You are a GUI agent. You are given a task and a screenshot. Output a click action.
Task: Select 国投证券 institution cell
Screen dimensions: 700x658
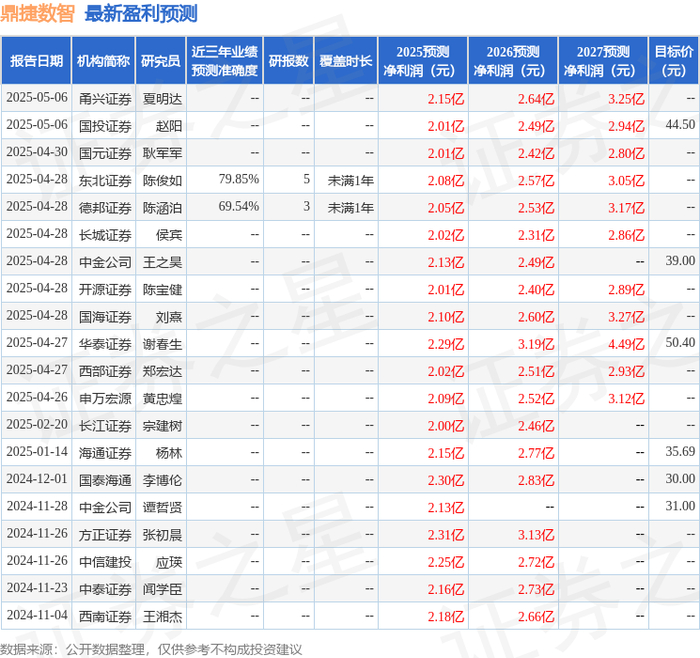[x=105, y=126]
